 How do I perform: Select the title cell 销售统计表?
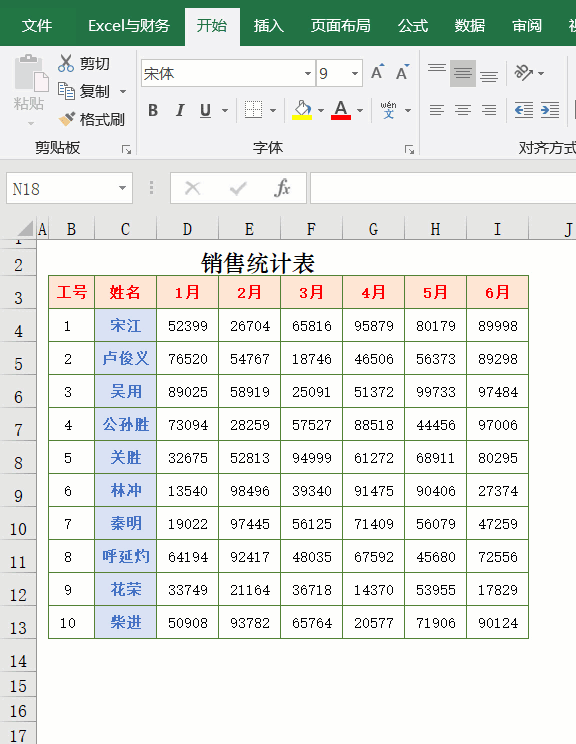pyautogui.click(x=258, y=262)
